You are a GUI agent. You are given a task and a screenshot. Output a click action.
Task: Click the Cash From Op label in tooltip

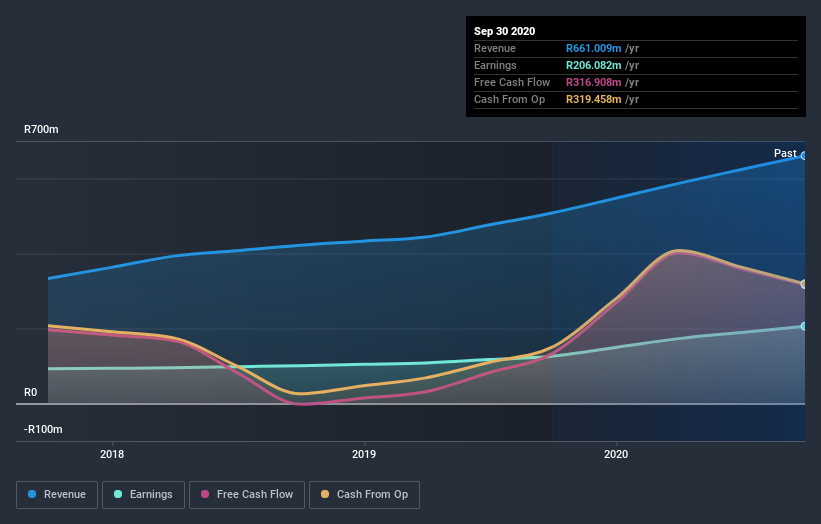coord(509,99)
